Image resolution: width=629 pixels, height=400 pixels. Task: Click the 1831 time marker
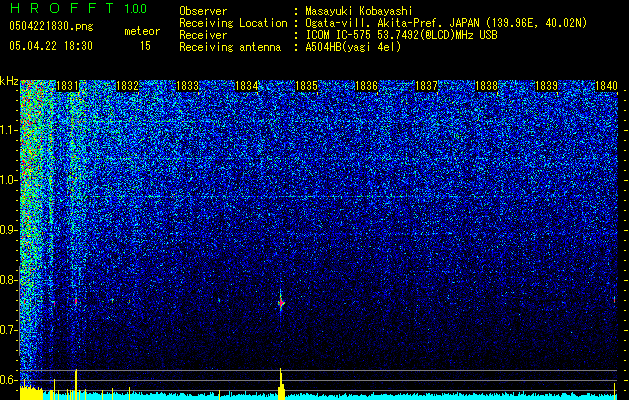click(67, 86)
